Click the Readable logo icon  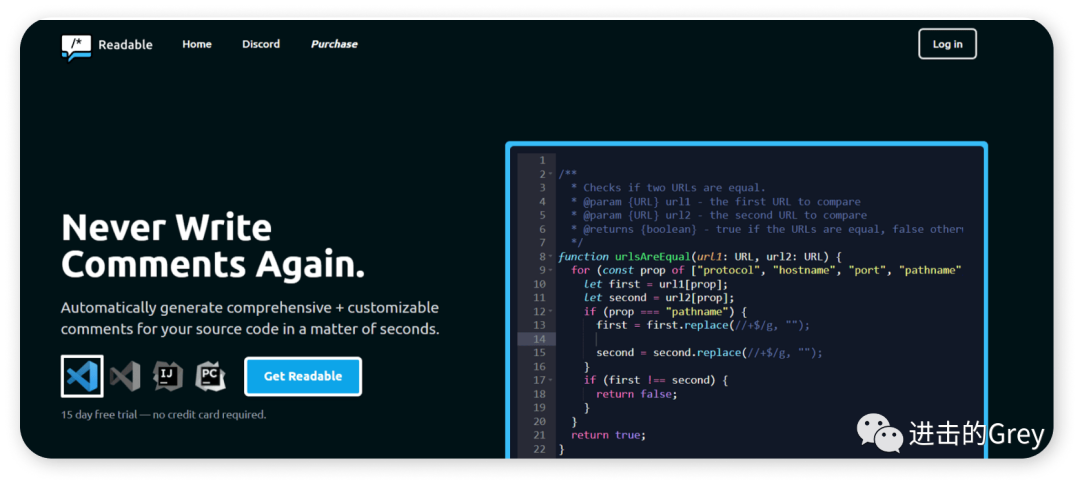[x=76, y=46]
